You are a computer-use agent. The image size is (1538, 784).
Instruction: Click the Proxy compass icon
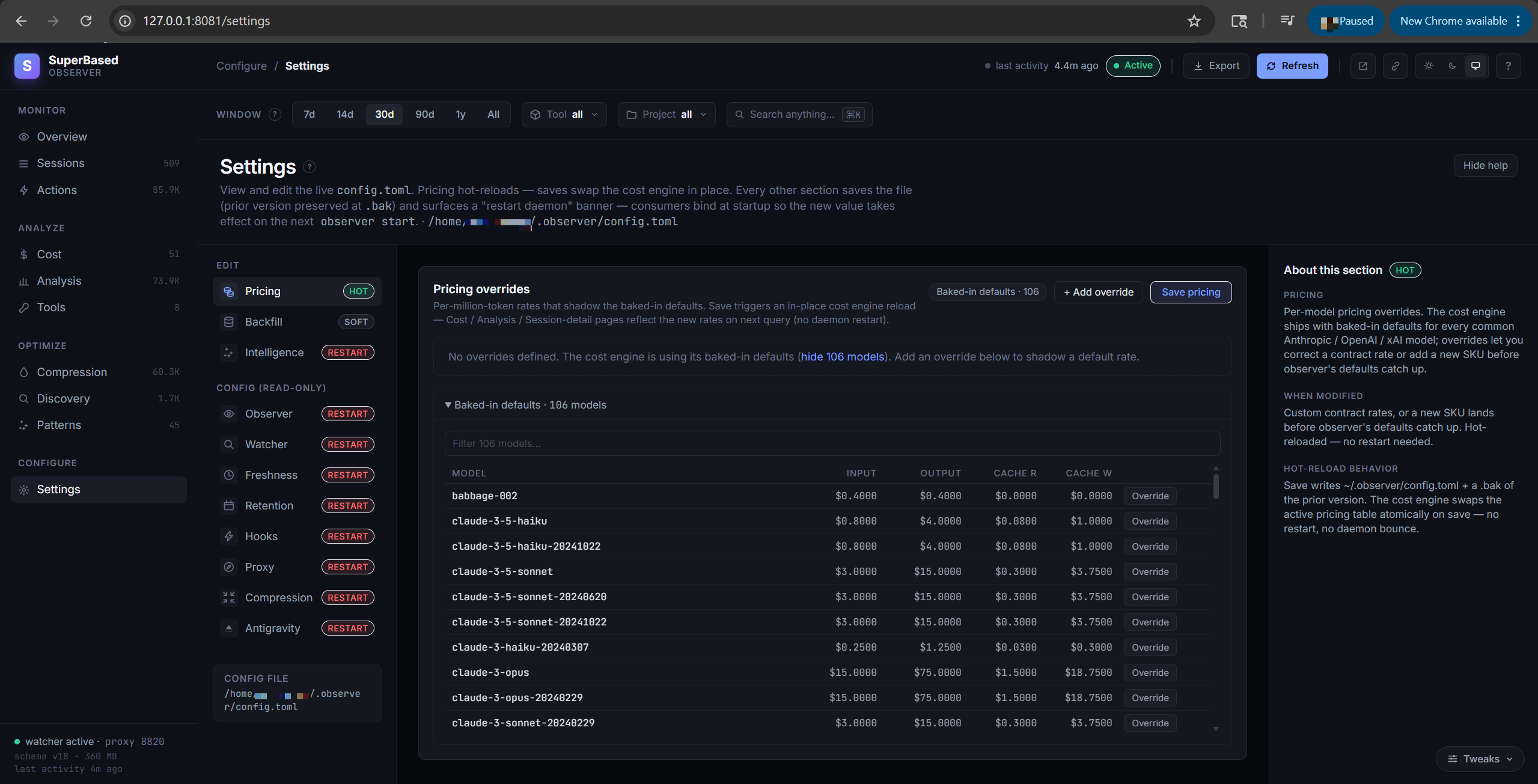[229, 567]
